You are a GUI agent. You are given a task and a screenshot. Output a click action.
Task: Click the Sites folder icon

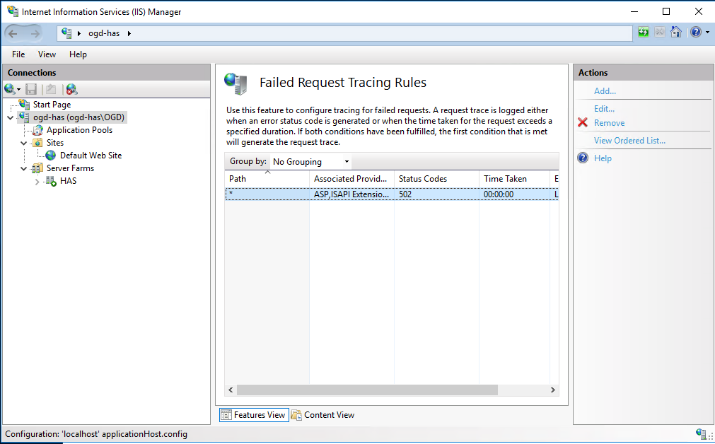[x=37, y=143]
